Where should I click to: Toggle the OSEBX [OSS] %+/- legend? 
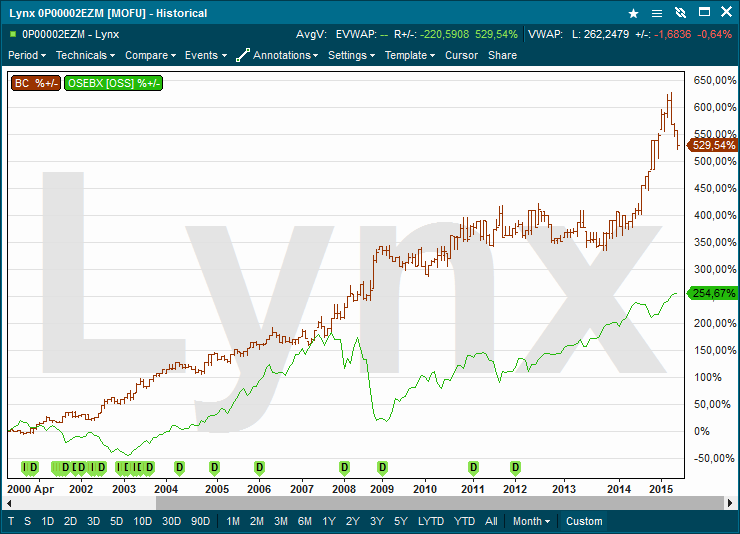pos(113,83)
